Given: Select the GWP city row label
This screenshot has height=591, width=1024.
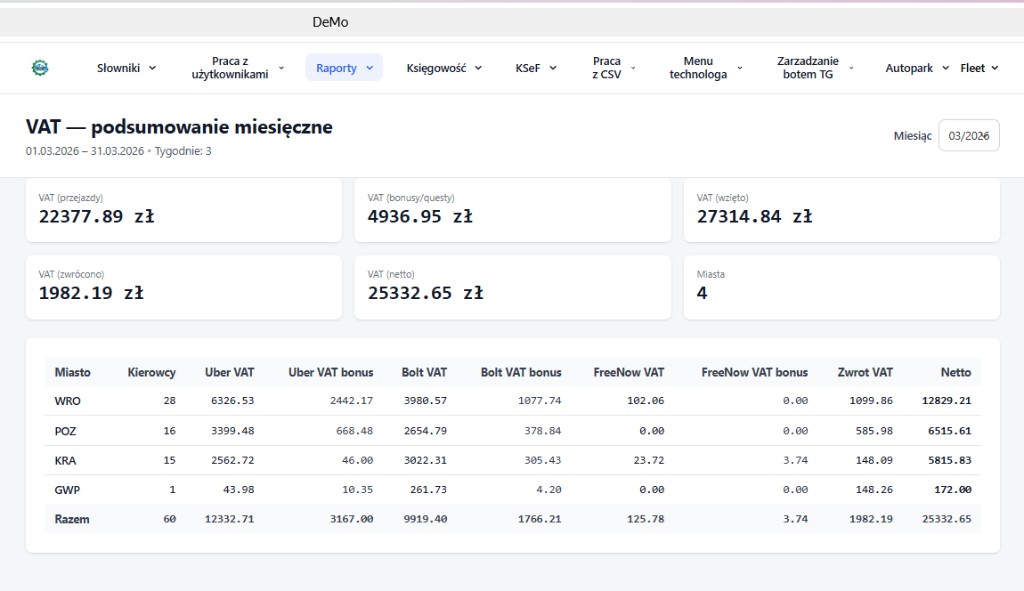Looking at the screenshot, I should [67, 490].
